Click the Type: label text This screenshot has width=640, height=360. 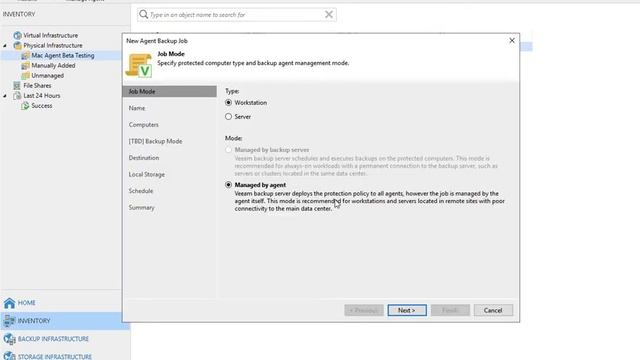click(232, 91)
